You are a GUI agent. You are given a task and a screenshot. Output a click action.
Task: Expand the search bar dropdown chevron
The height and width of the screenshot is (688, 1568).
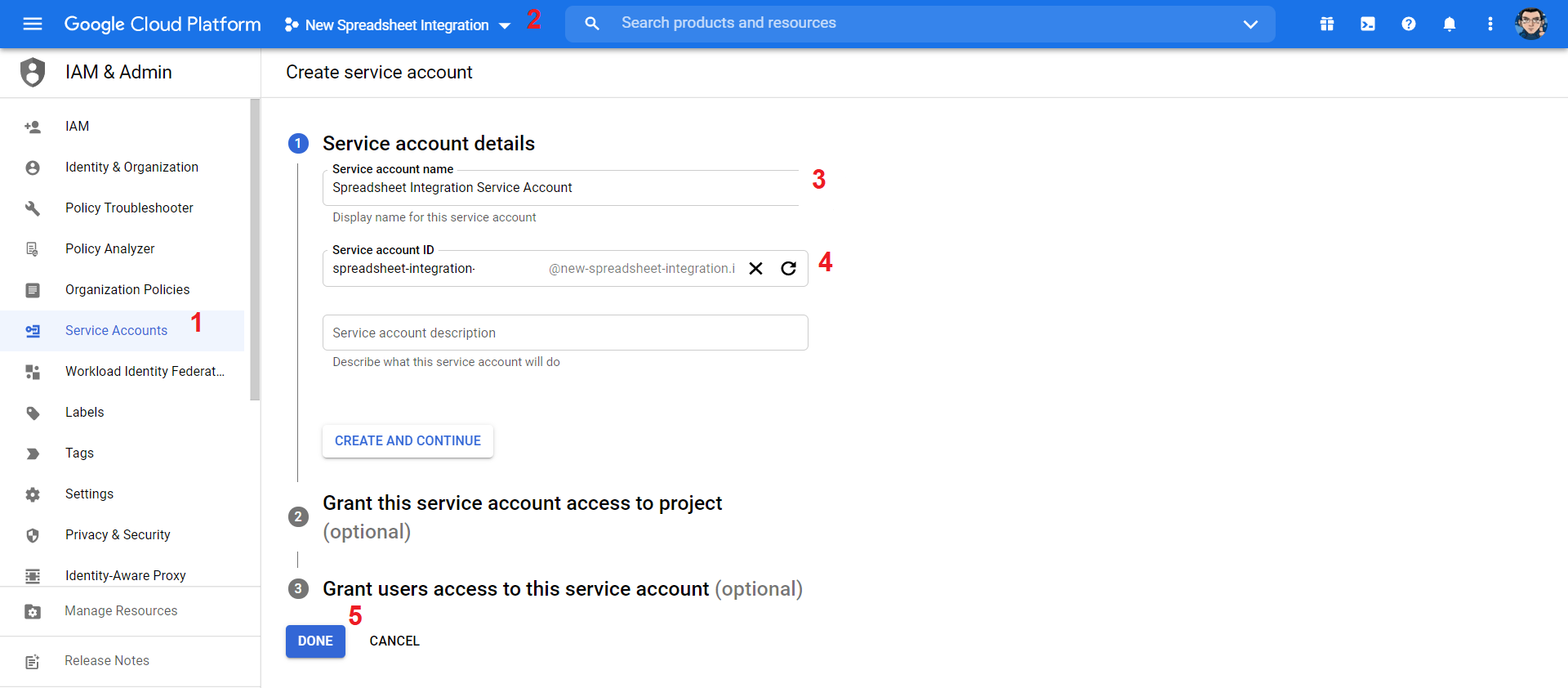point(1250,24)
